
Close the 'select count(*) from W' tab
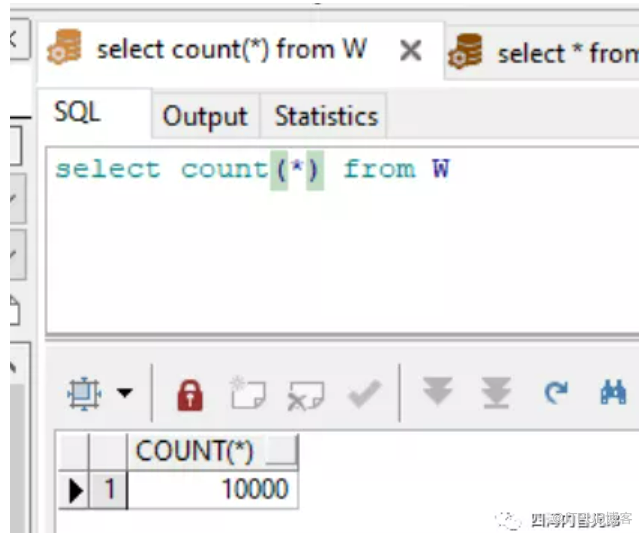click(x=410, y=51)
